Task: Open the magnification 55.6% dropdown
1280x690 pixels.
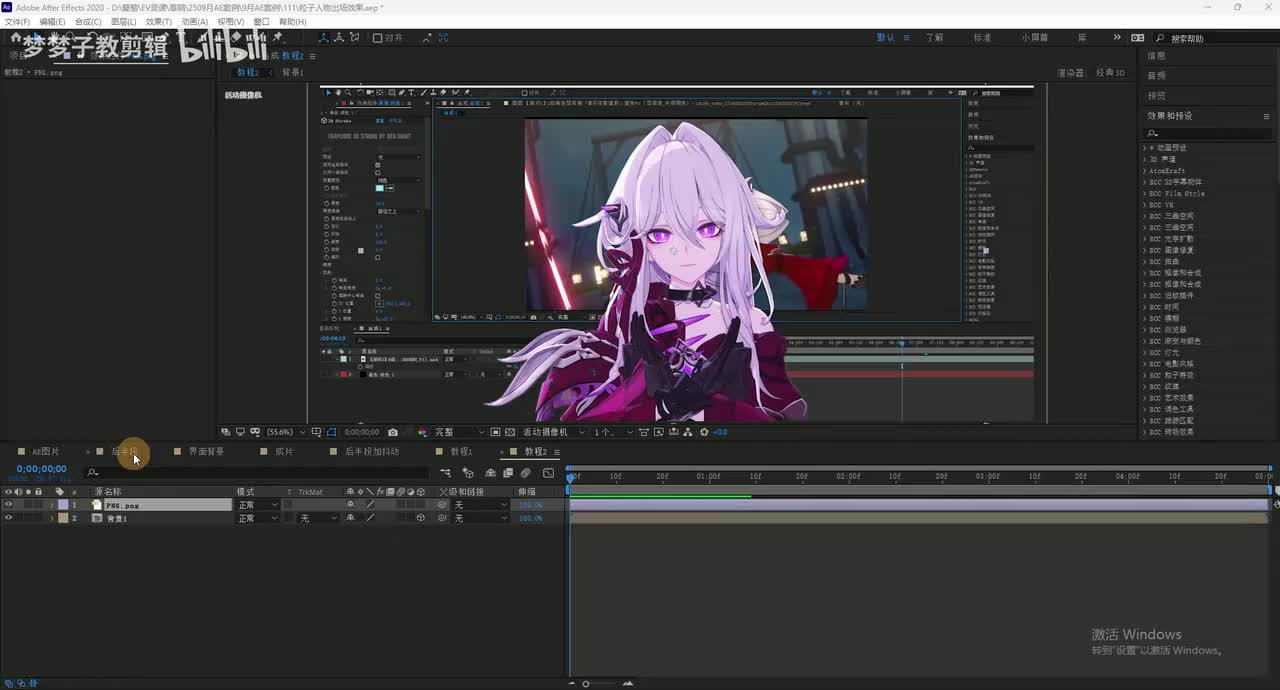Action: [284, 432]
